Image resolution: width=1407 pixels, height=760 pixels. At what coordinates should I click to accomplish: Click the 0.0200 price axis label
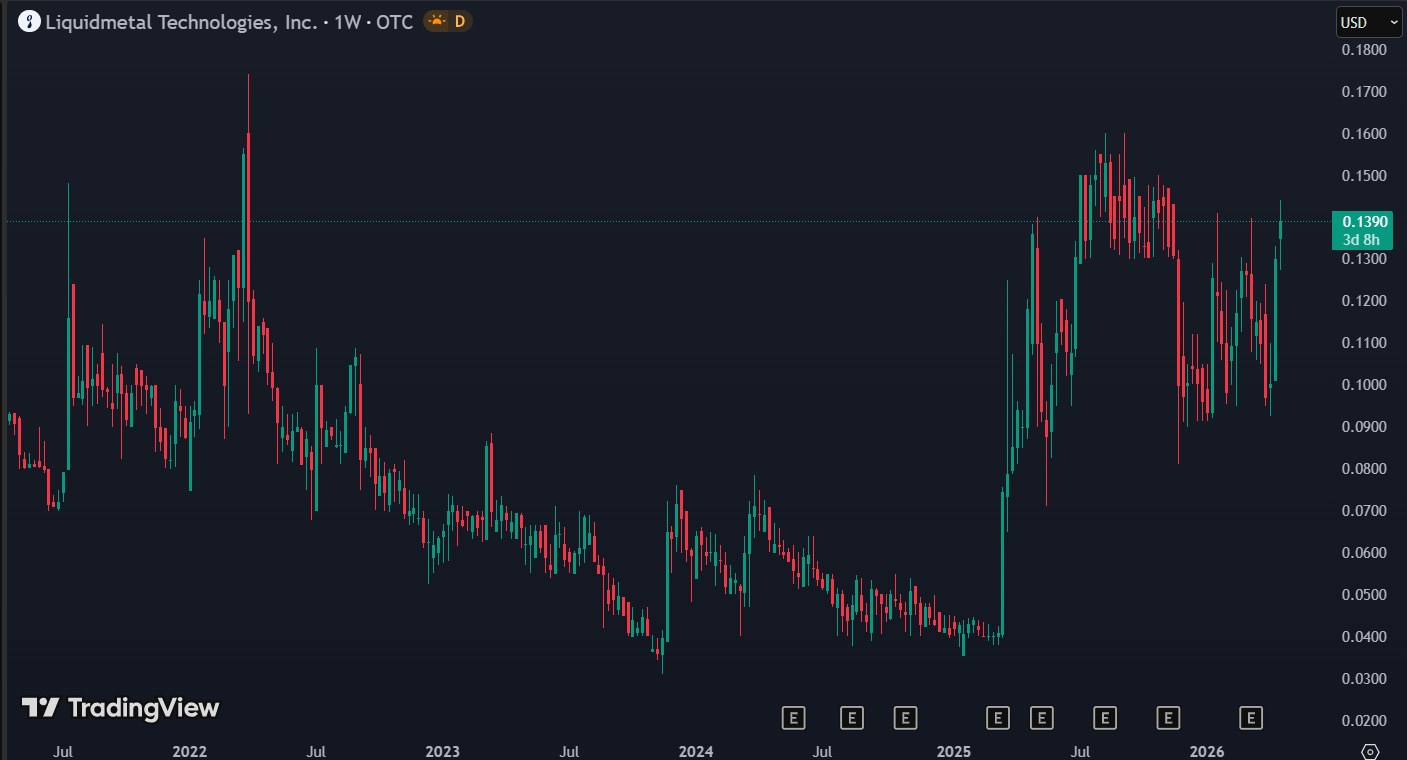[x=1364, y=721]
